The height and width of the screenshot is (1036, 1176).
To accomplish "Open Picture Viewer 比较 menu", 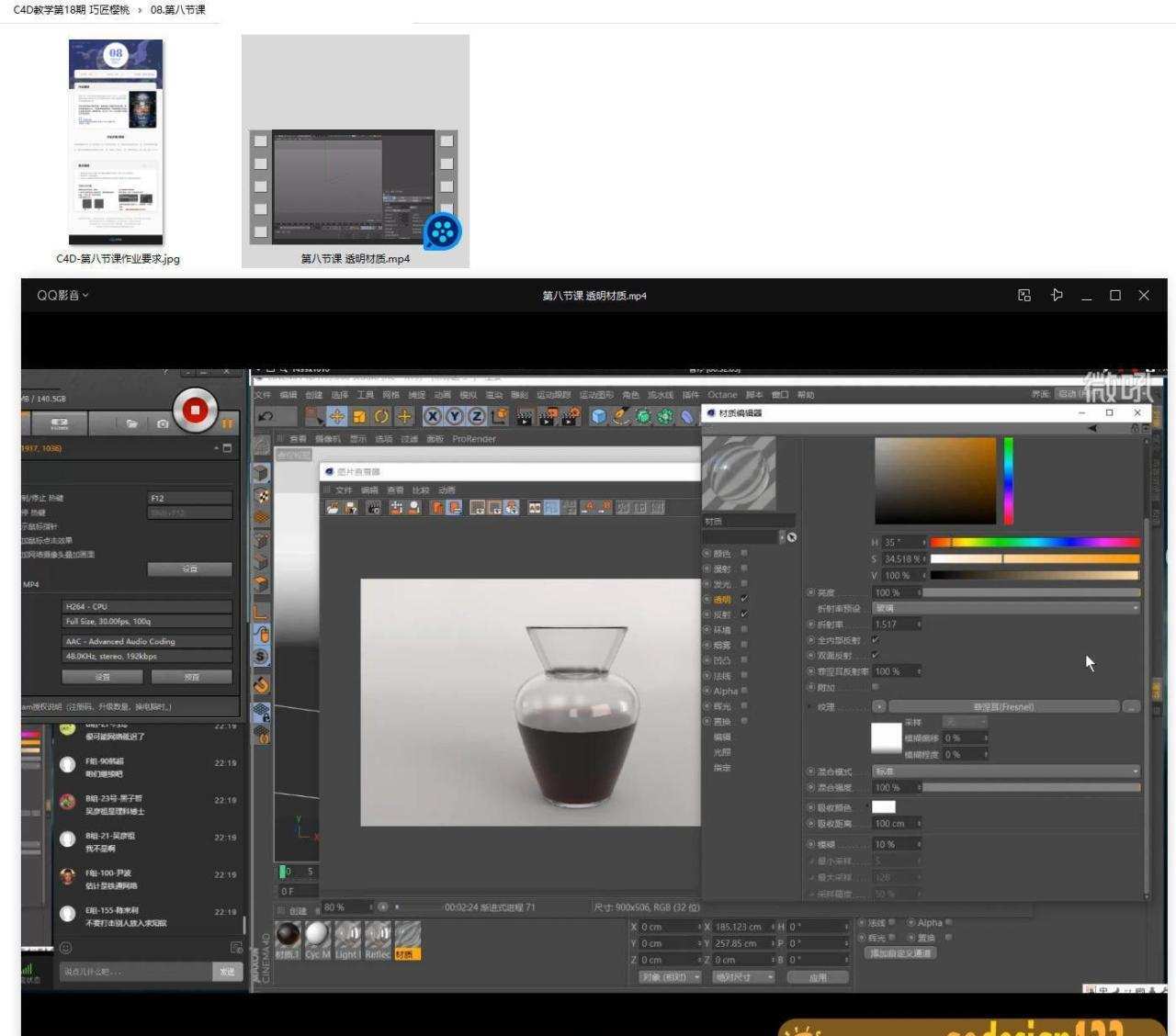I will click(421, 490).
